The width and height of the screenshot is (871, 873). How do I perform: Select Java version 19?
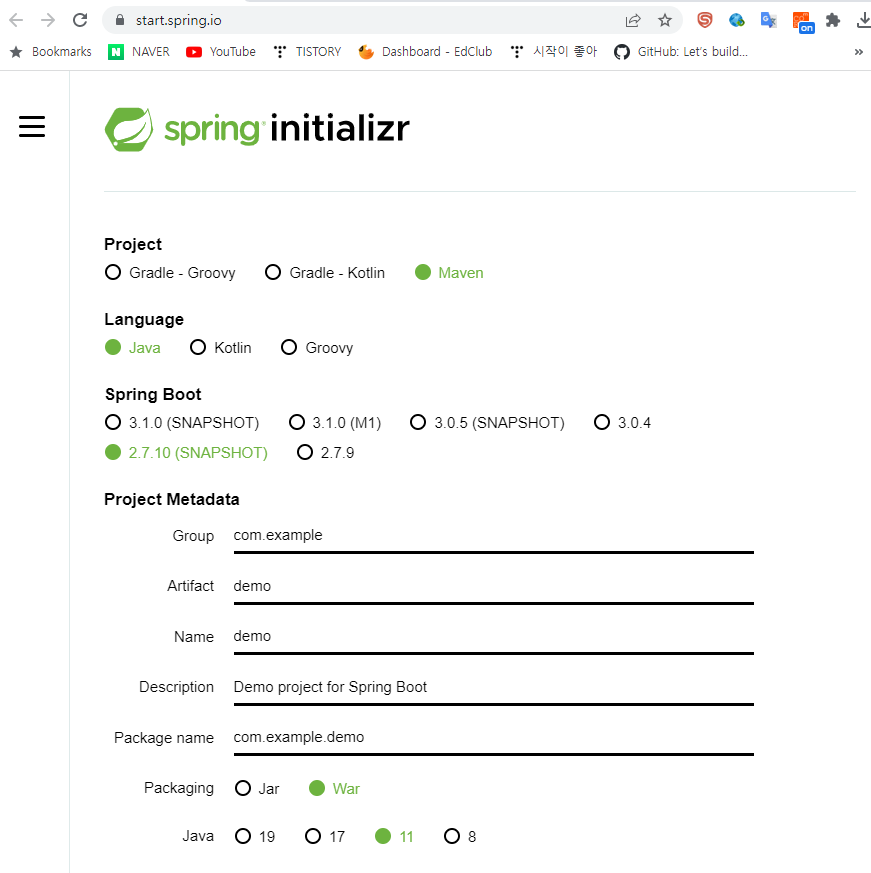click(255, 836)
